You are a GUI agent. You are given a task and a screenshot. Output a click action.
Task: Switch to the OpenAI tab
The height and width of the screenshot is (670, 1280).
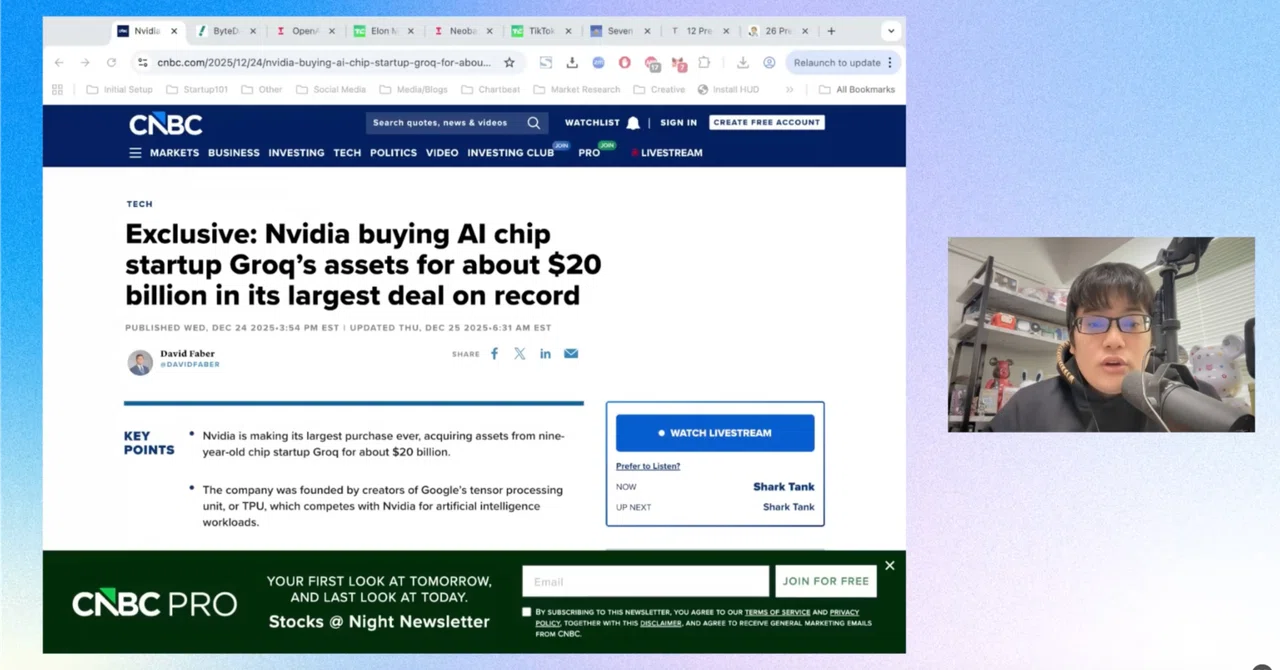click(303, 31)
